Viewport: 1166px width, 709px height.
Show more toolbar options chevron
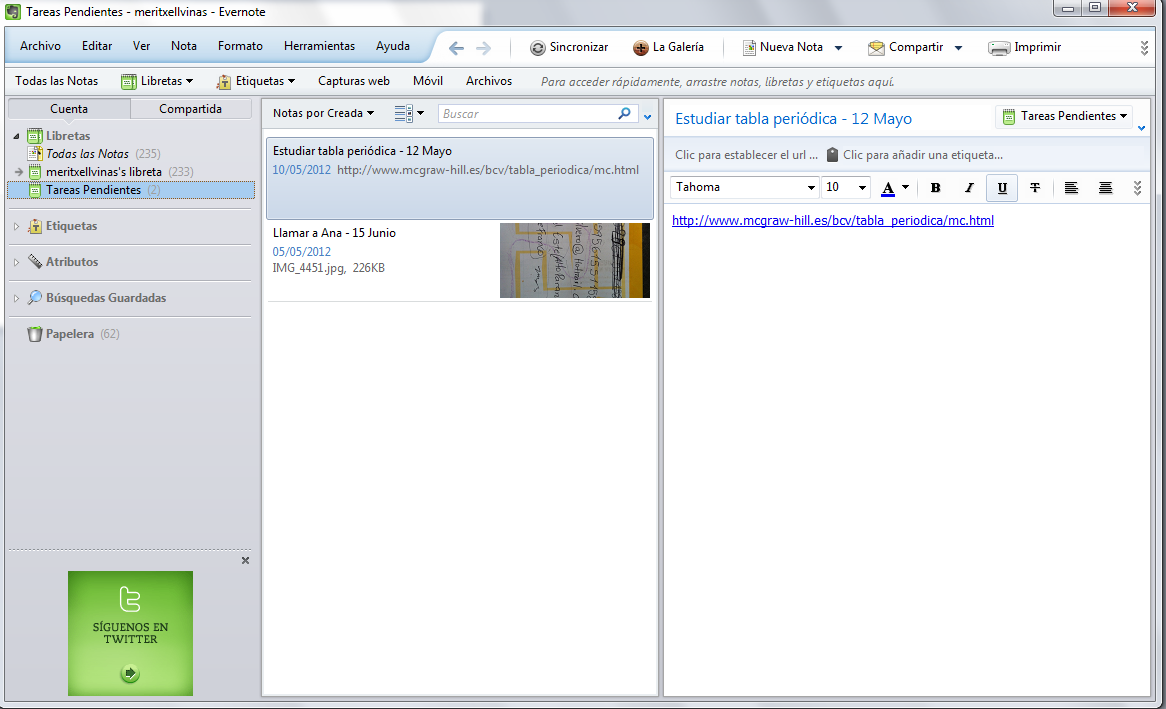tap(1144, 48)
